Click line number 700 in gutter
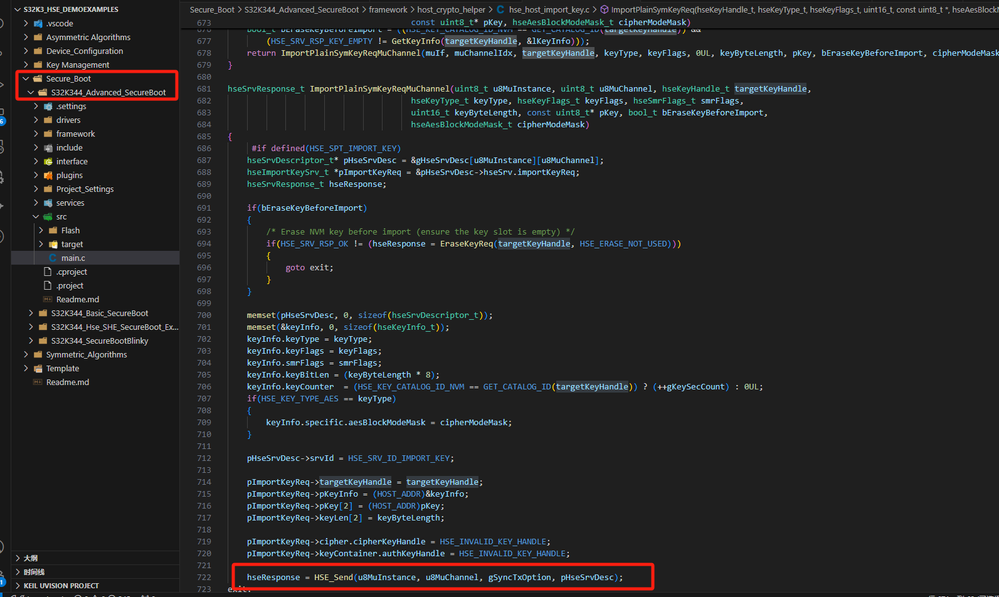This screenshot has width=999, height=597. pyautogui.click(x=204, y=315)
